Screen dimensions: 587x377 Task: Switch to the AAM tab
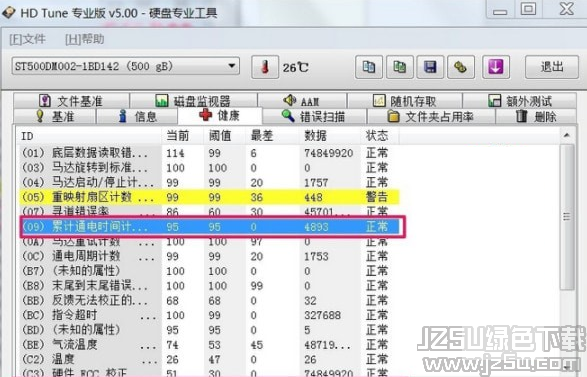pyautogui.click(x=302, y=101)
